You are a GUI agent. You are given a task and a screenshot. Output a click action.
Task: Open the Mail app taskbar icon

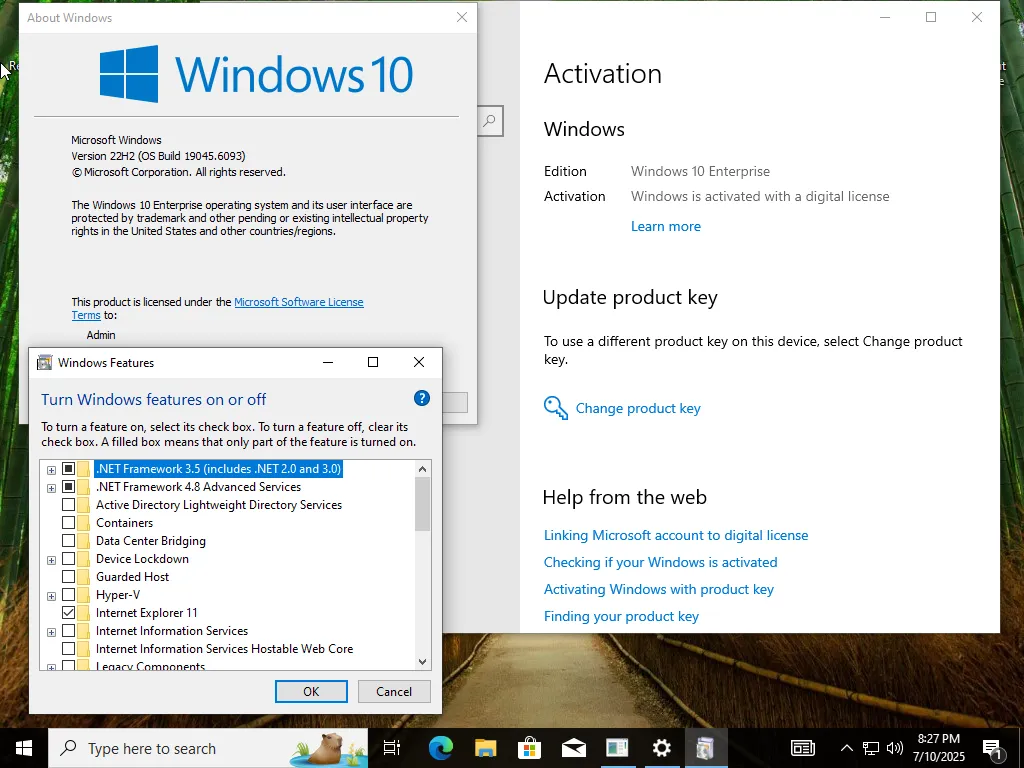coord(573,748)
